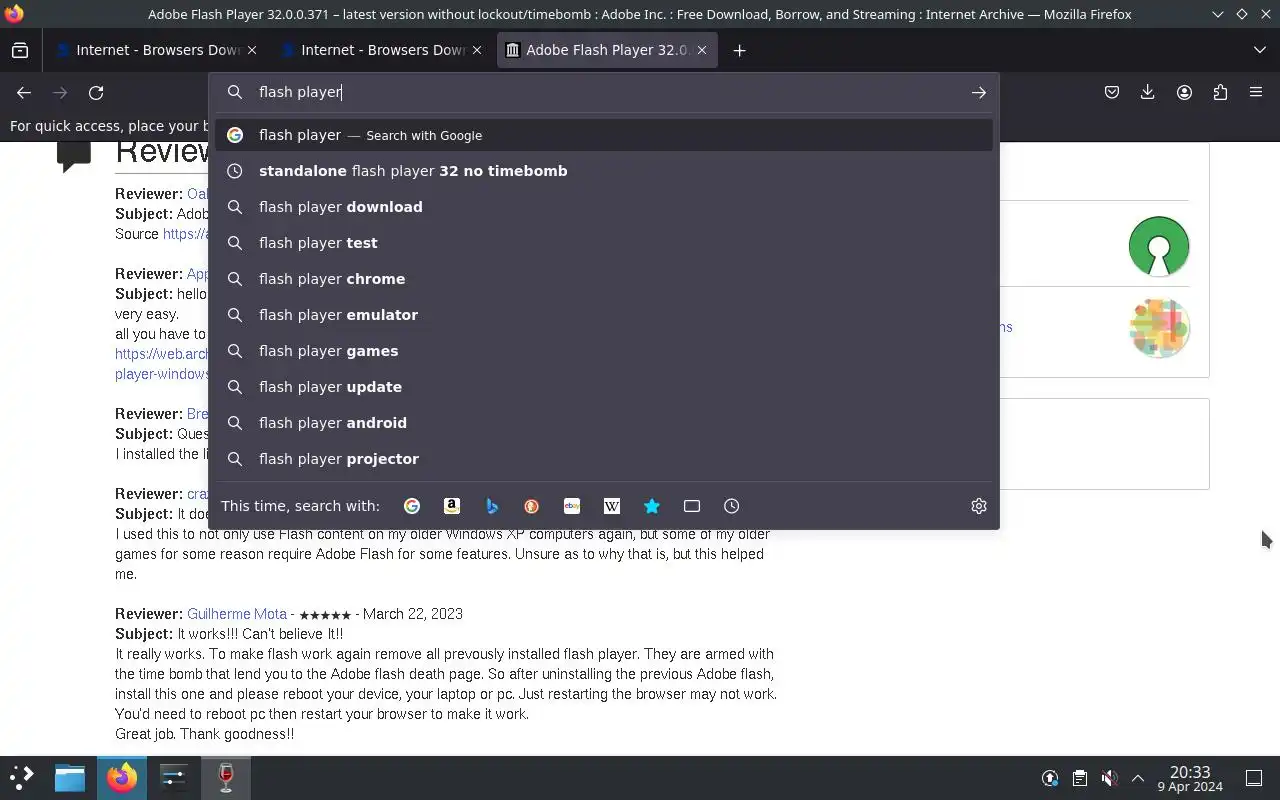1280x800 pixels.
Task: Open Firefox account icon
Action: (1184, 92)
